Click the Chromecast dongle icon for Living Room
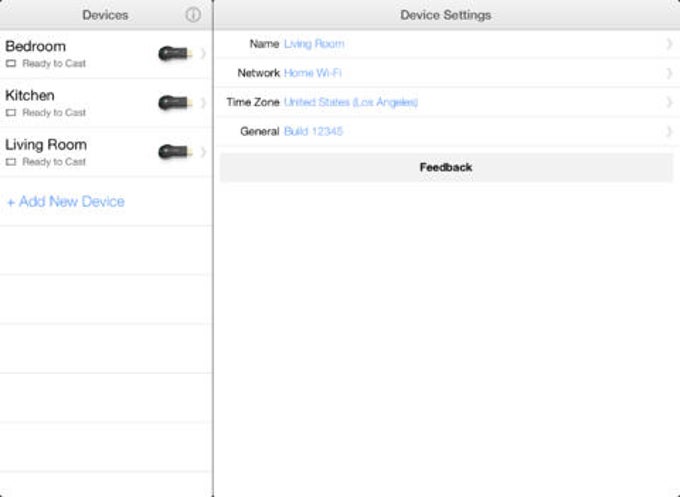 (x=175, y=152)
